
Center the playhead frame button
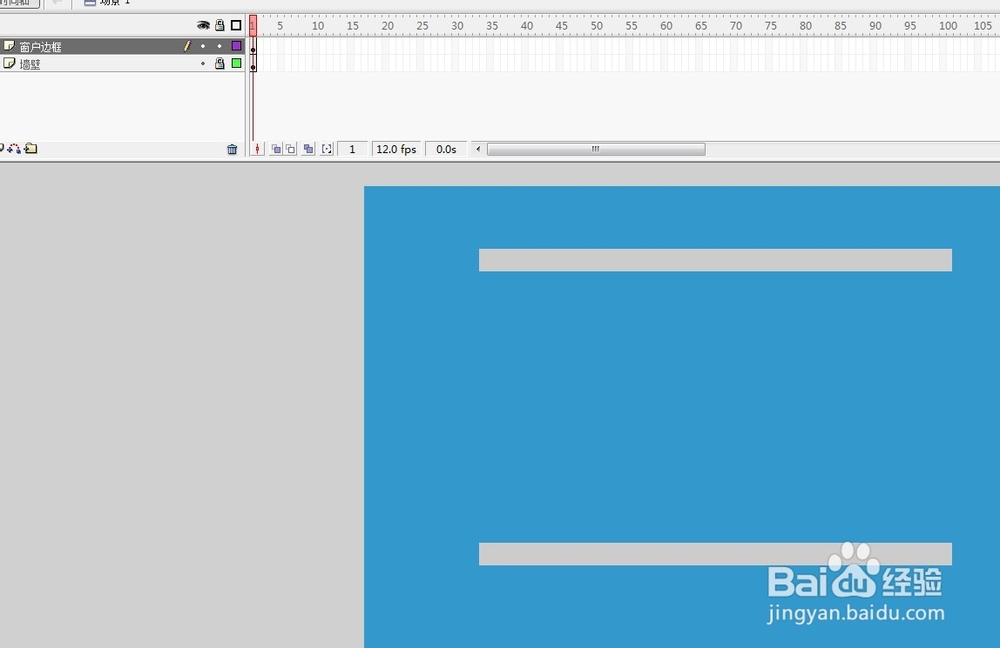[x=257, y=149]
